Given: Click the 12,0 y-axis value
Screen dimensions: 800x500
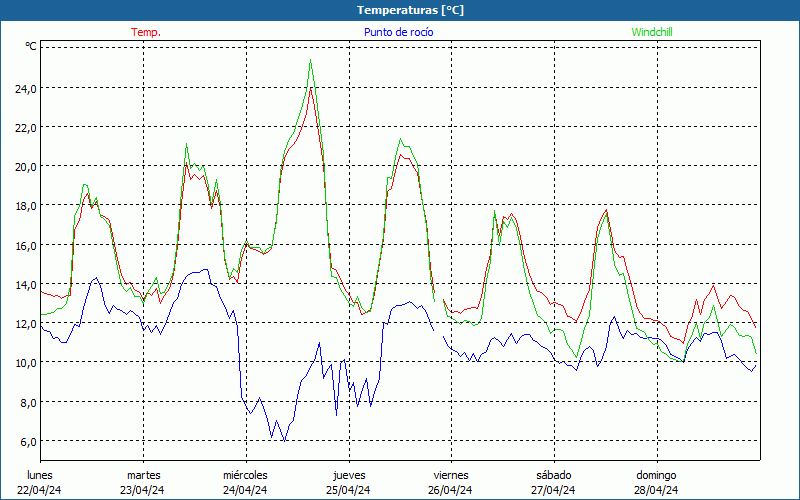Looking at the screenshot, I should pyautogui.click(x=25, y=323).
